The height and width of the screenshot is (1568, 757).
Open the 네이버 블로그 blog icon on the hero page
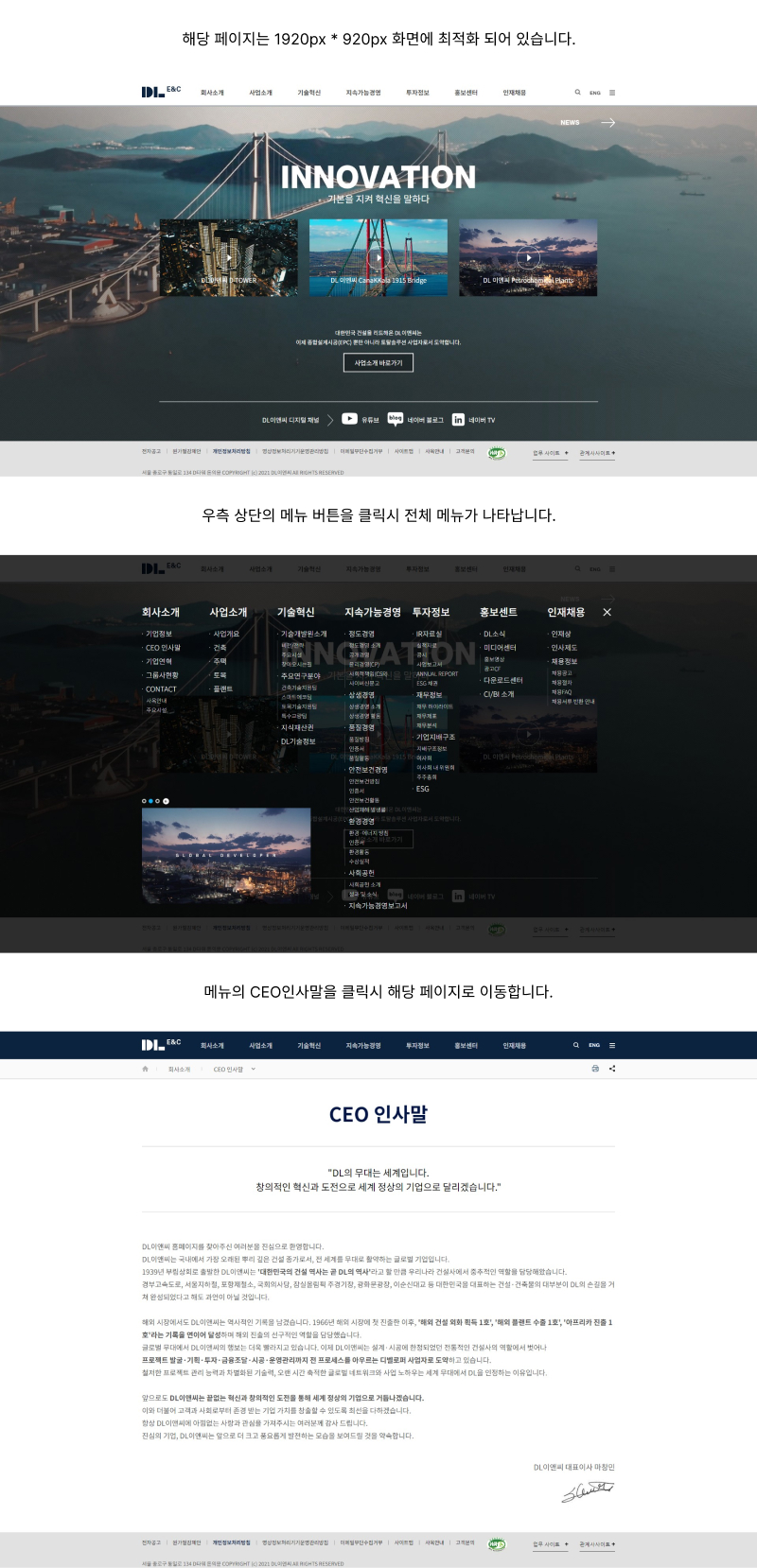click(x=396, y=419)
